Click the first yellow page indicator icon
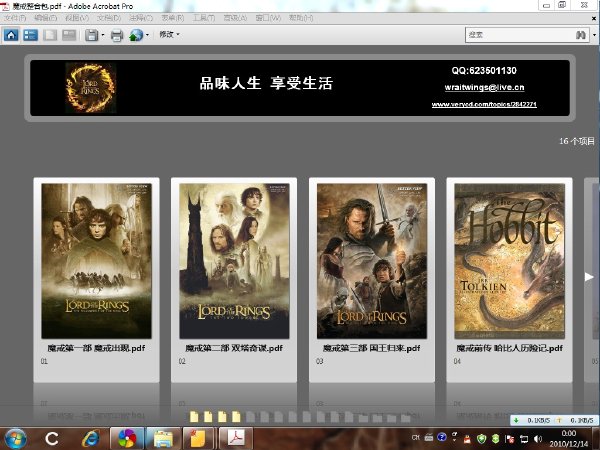 pos(194,416)
